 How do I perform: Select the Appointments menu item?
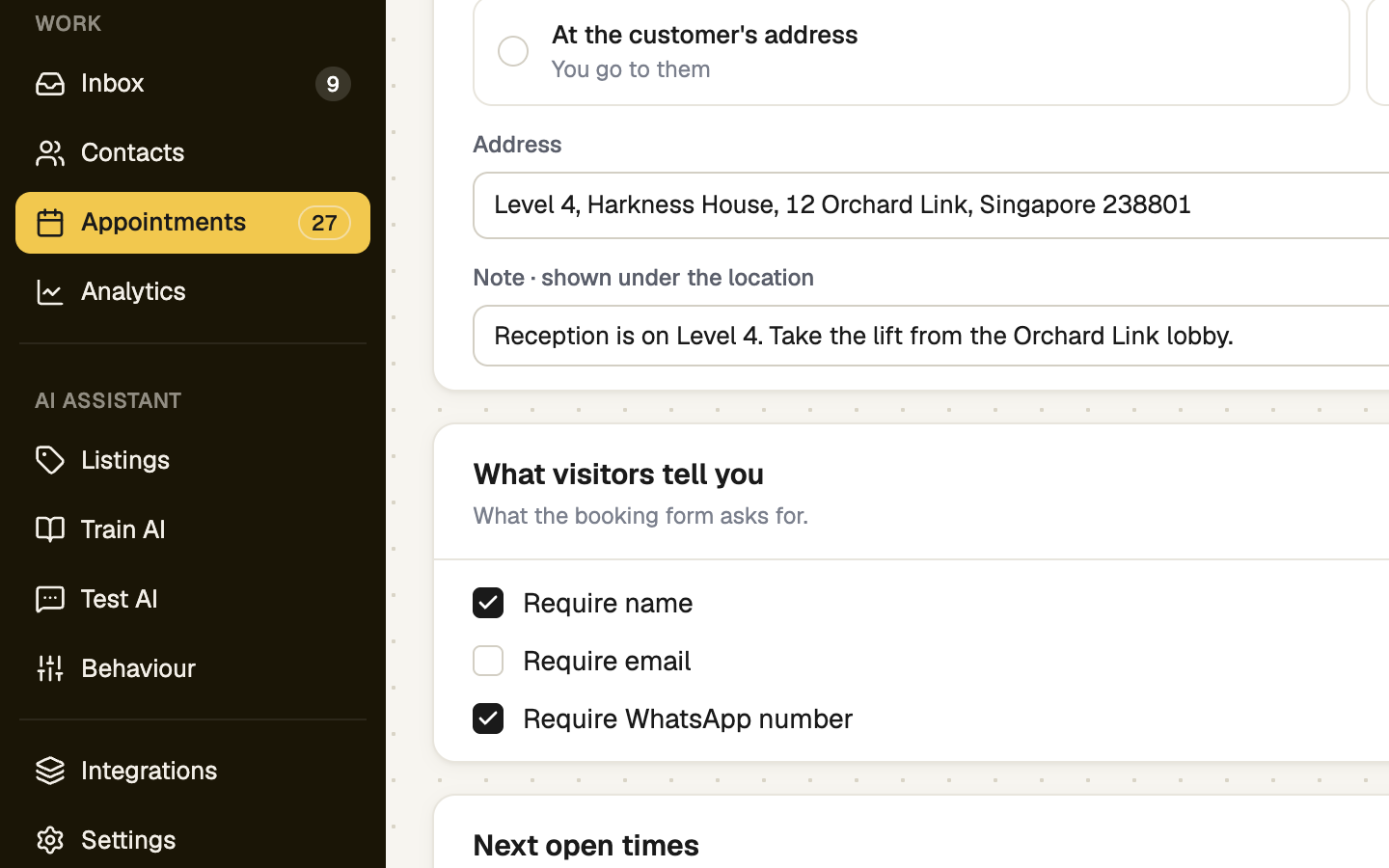pyautogui.click(x=193, y=223)
